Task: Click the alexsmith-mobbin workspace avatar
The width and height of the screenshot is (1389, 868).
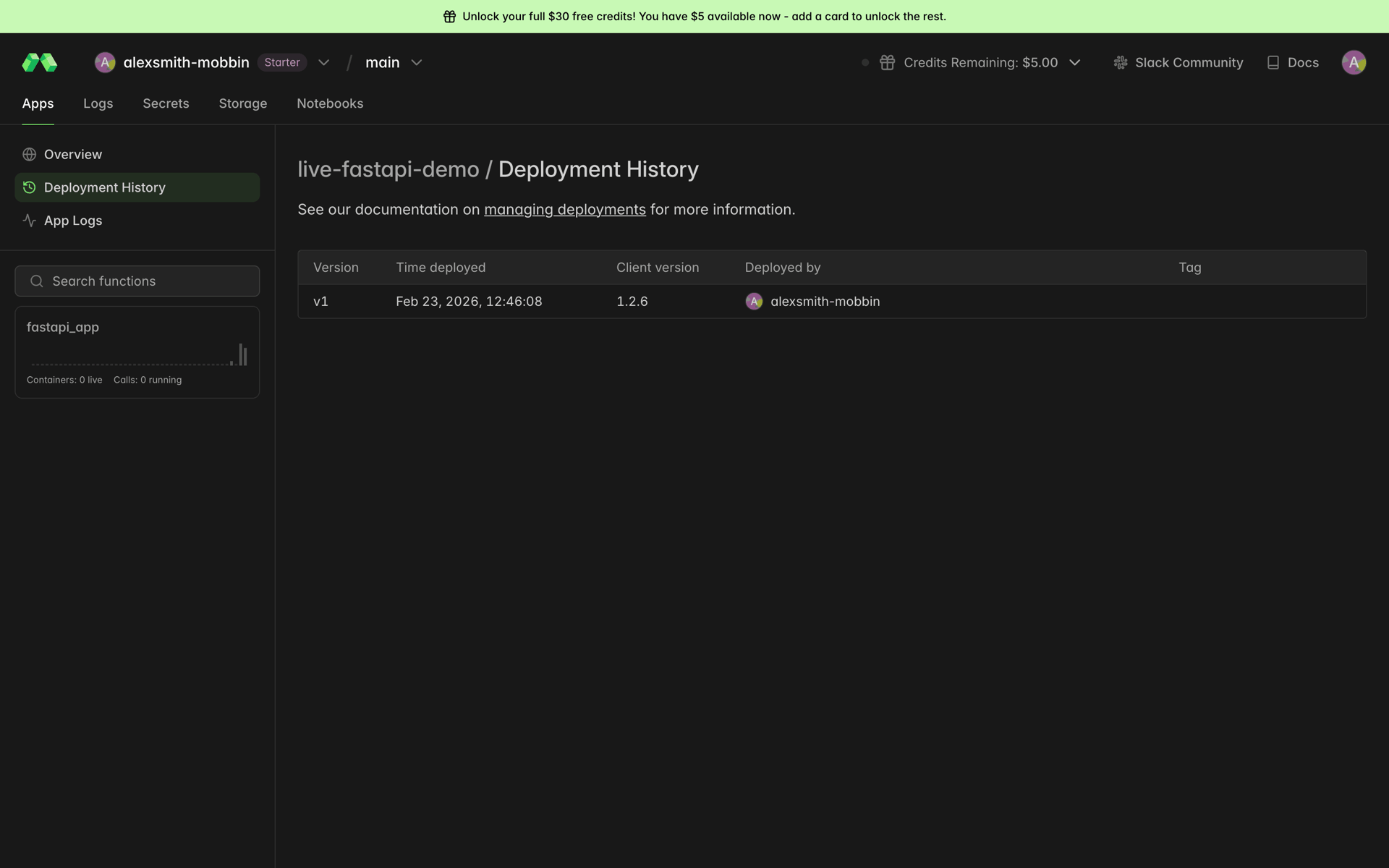Action: click(x=105, y=63)
